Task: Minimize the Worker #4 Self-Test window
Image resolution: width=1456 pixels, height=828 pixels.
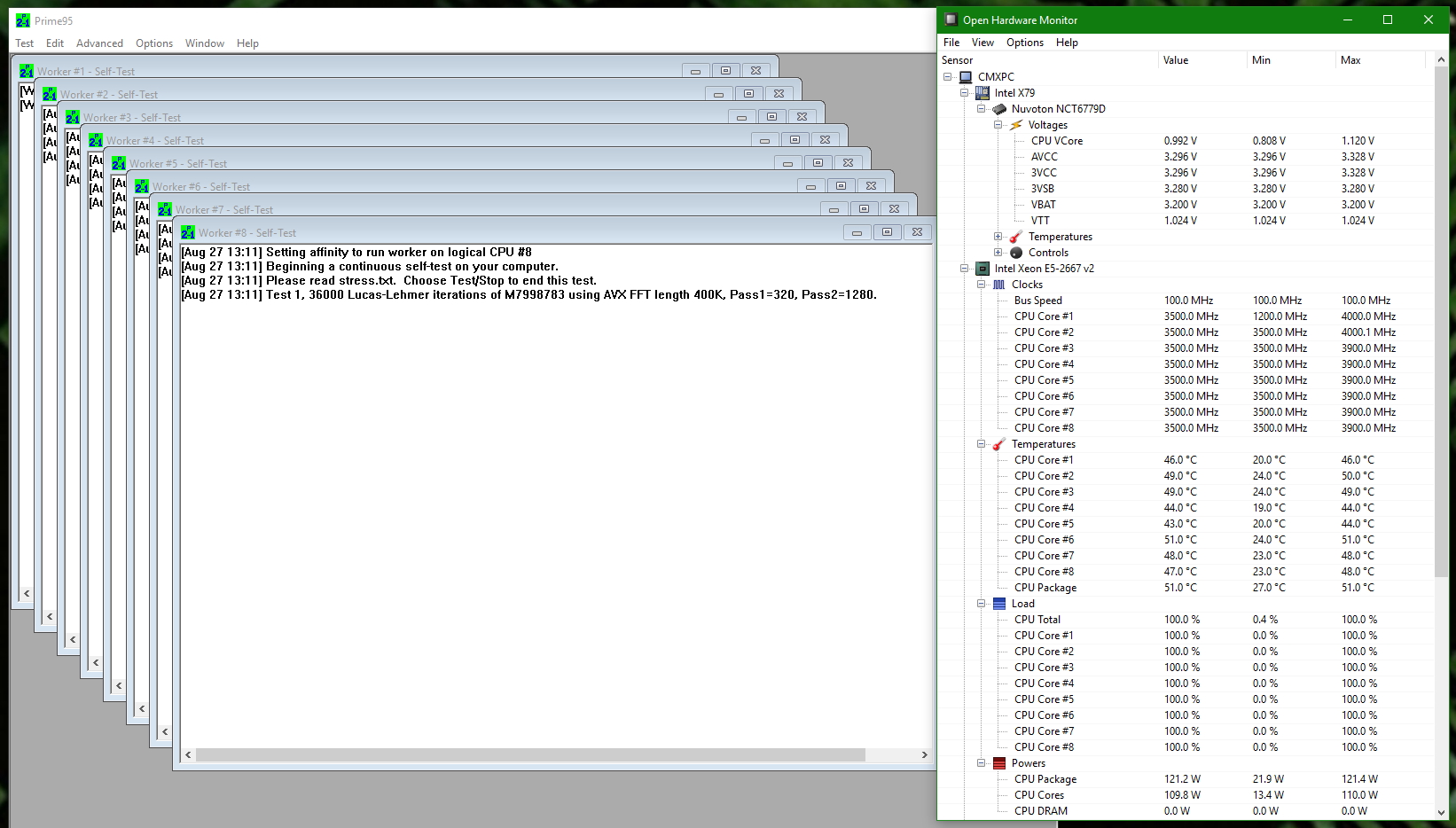Action: 764,140
